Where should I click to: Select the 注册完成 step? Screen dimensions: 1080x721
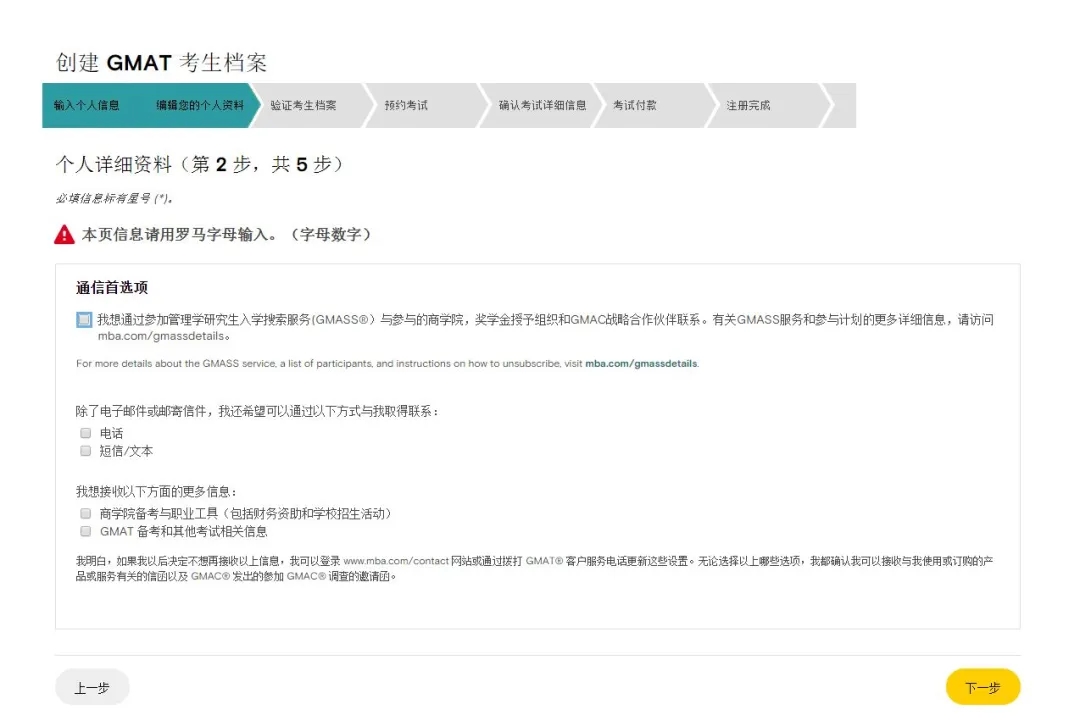[x=749, y=105]
